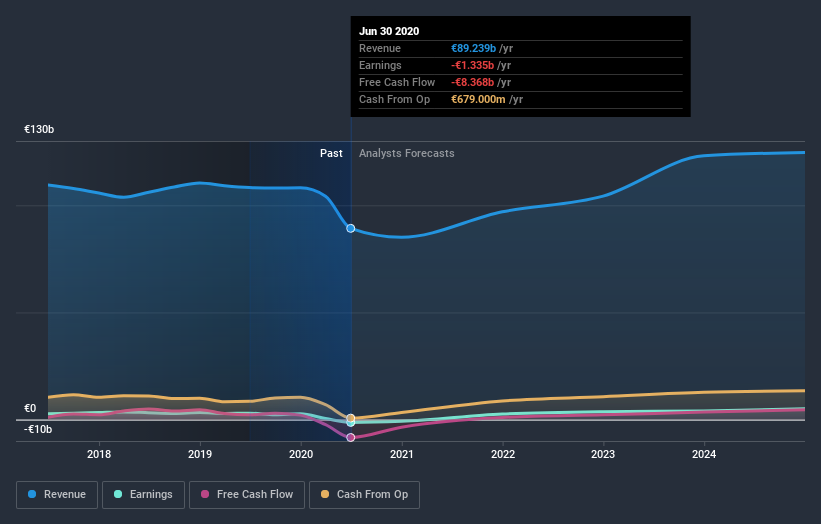Click the pink Free Cash Flow legend dot

205,494
